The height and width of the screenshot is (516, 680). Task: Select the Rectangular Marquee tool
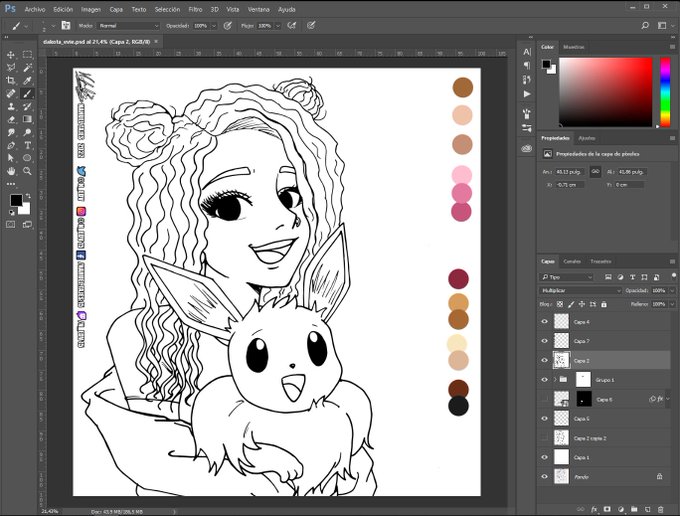(27, 55)
